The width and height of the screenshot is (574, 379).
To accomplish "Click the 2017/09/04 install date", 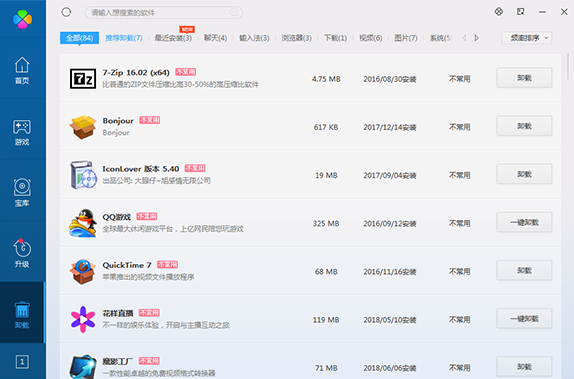I will (390, 175).
